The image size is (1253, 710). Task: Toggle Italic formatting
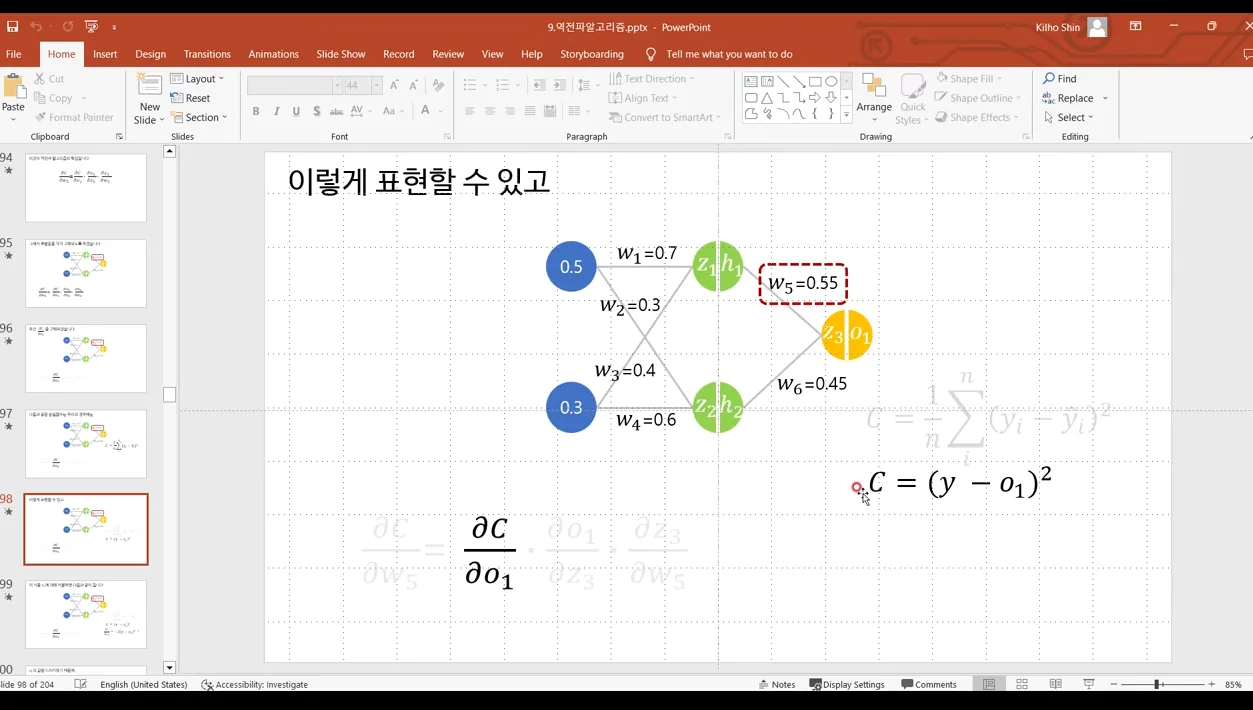[x=276, y=111]
